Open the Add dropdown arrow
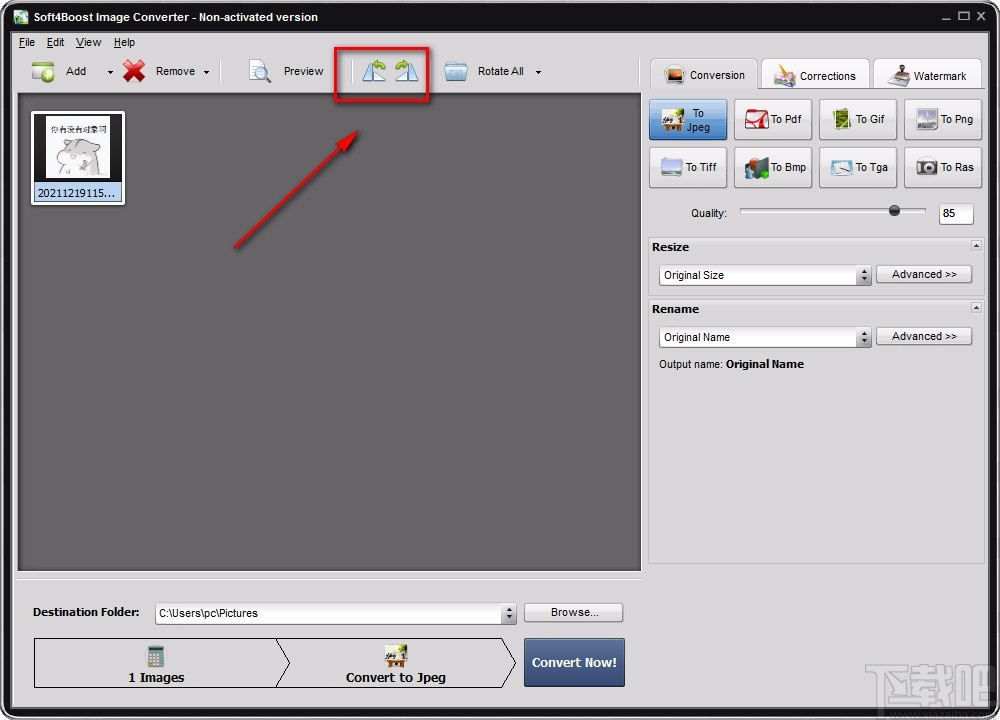This screenshot has height=720, width=1000. 110,72
